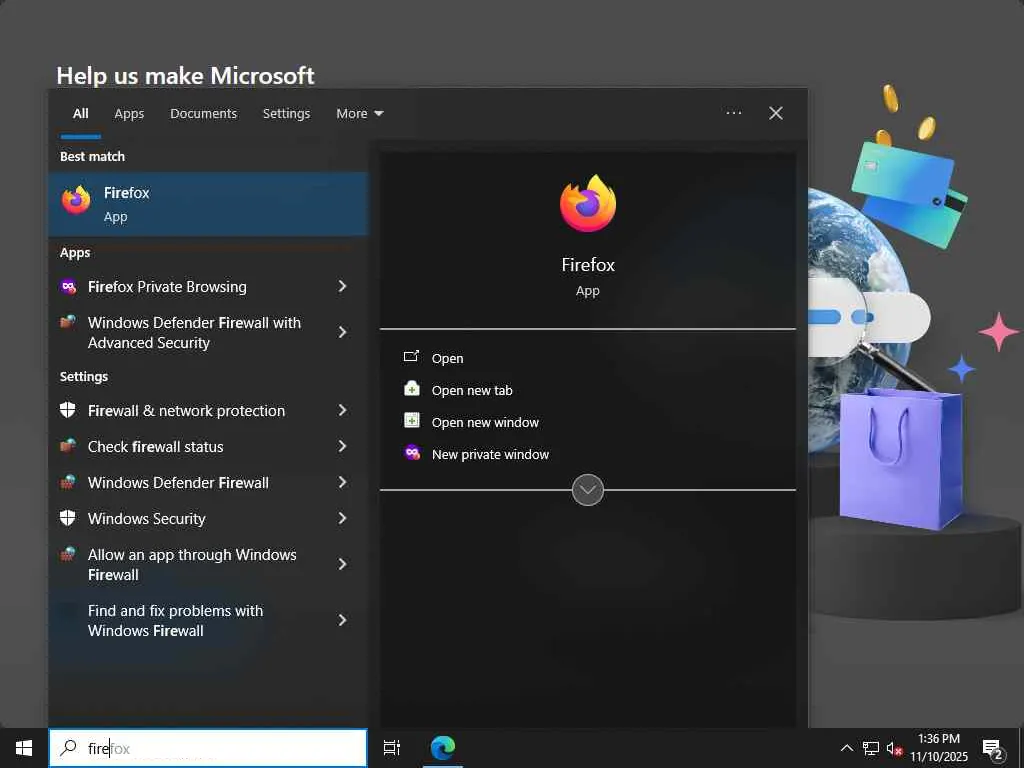Switch to the Settings tab

point(287,114)
